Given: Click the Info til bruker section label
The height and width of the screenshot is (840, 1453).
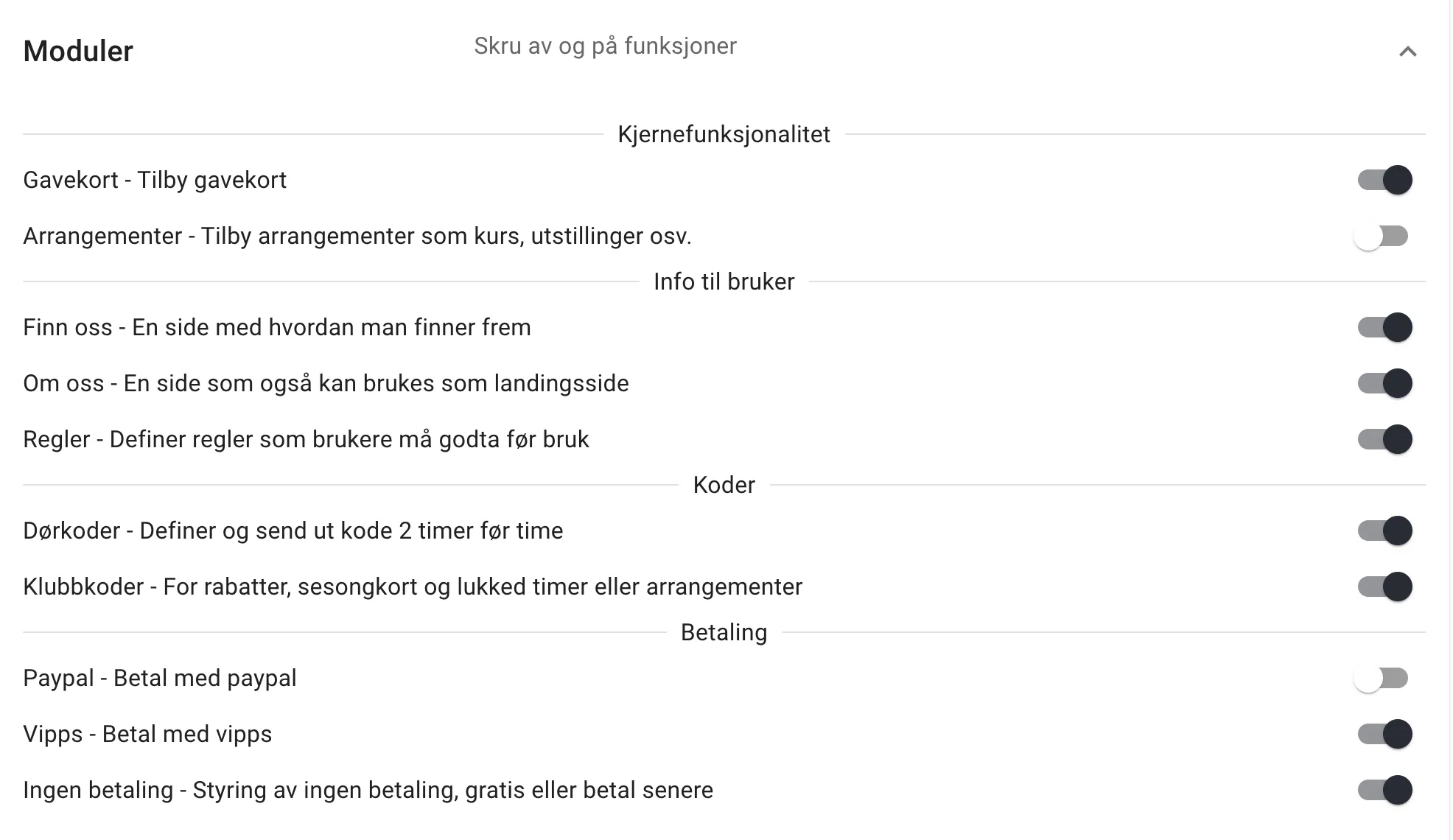Looking at the screenshot, I should click(724, 281).
